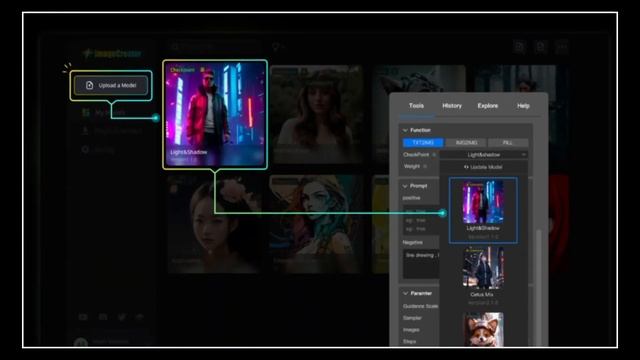Collapse the Function section

(x=405, y=130)
